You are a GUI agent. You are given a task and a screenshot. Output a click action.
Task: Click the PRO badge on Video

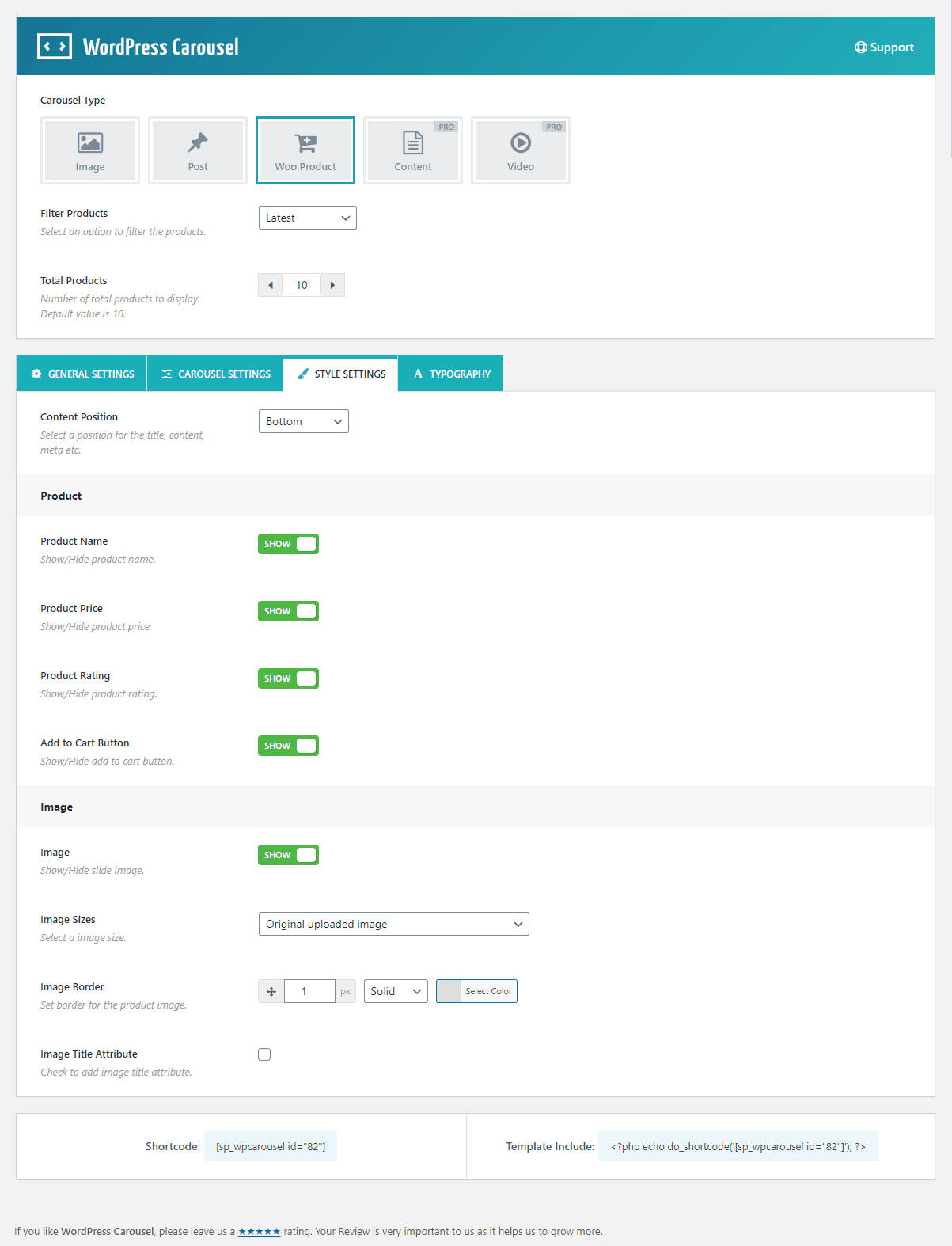pyautogui.click(x=554, y=127)
